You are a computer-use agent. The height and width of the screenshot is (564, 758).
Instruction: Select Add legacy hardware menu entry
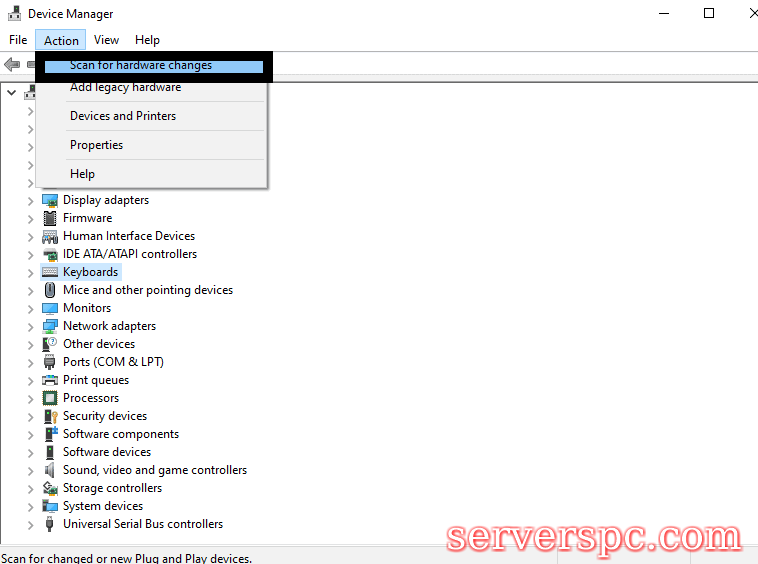[x=125, y=87]
